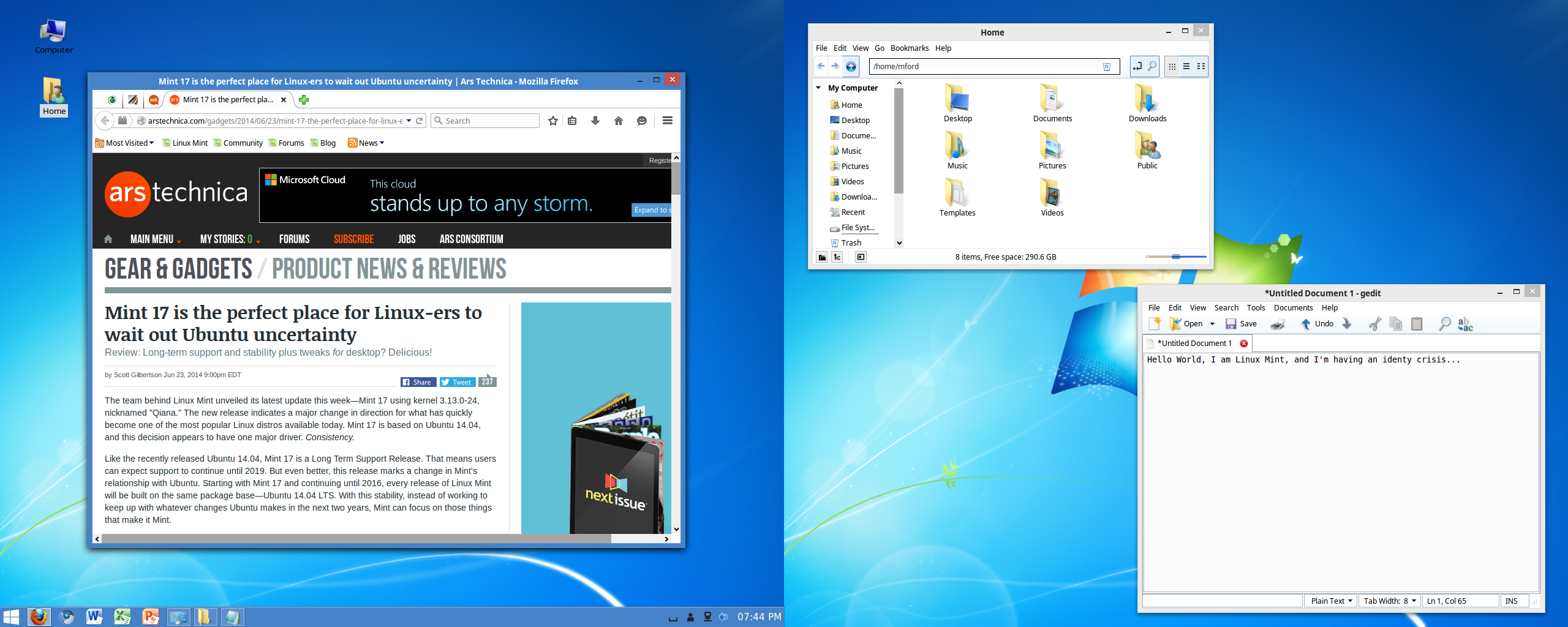
Task: Click the gedit copy icon
Action: click(x=1396, y=324)
